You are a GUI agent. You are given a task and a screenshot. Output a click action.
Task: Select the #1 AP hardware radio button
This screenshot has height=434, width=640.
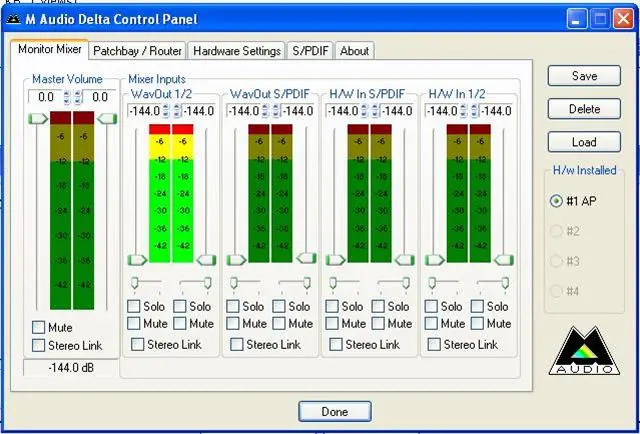click(x=556, y=200)
